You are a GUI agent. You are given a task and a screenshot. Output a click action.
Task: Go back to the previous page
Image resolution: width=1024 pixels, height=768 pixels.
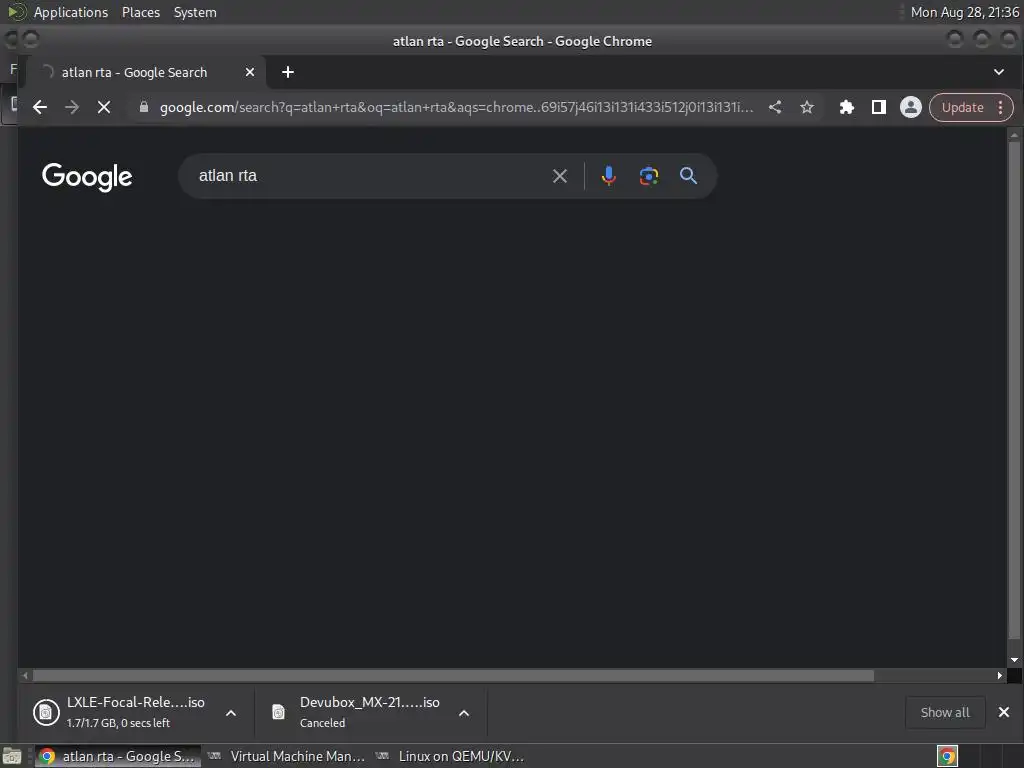(40, 107)
